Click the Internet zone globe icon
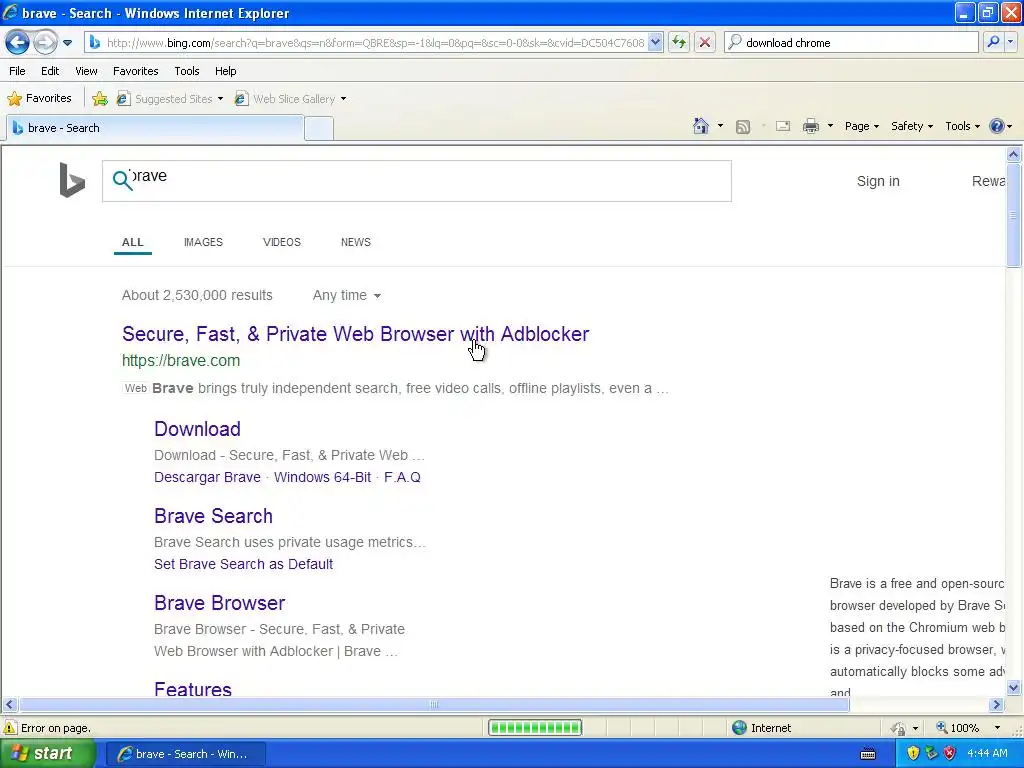This screenshot has height=768, width=1024. 739,728
